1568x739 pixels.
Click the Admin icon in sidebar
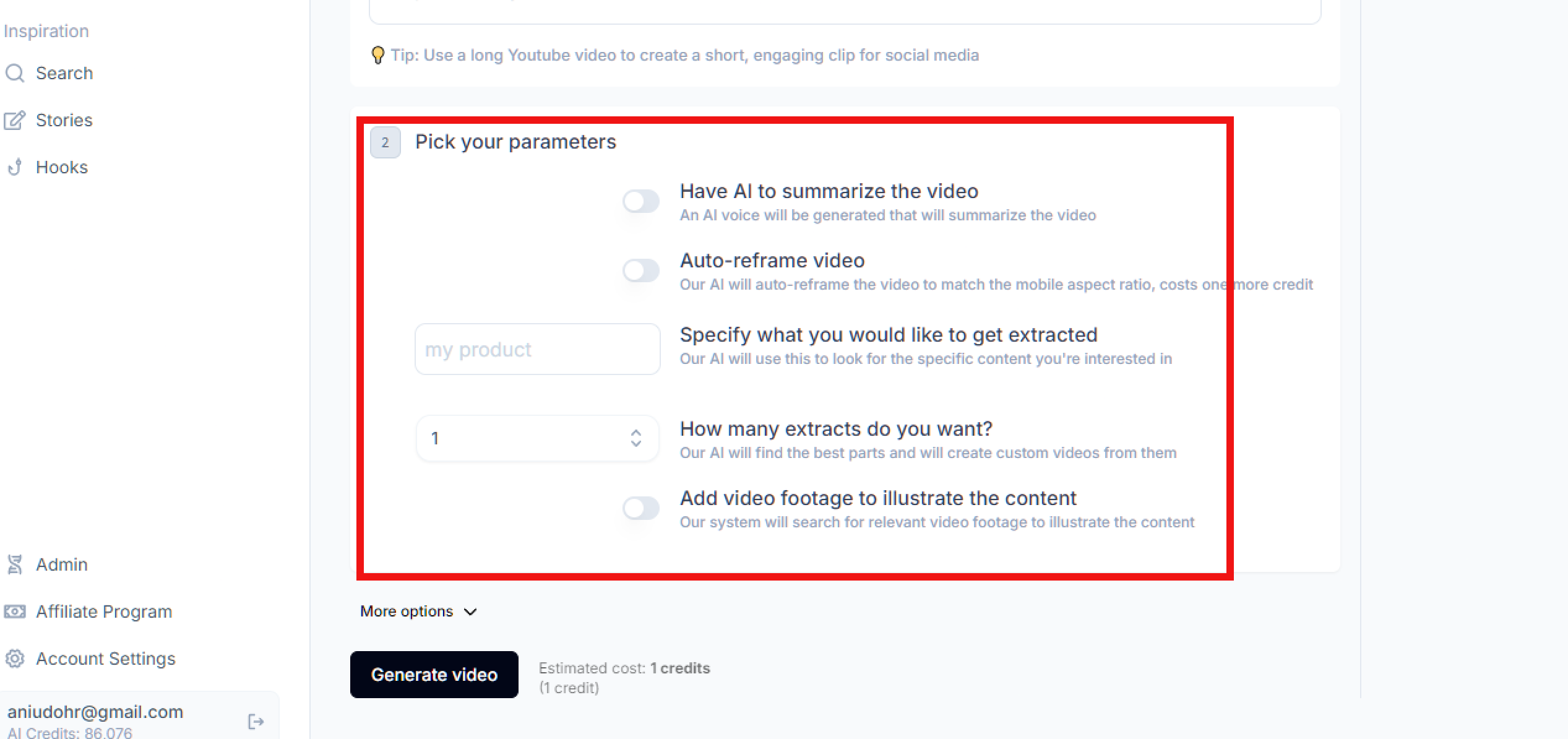click(15, 564)
